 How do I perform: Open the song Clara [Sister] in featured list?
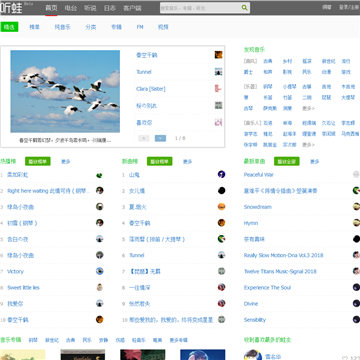(151, 89)
